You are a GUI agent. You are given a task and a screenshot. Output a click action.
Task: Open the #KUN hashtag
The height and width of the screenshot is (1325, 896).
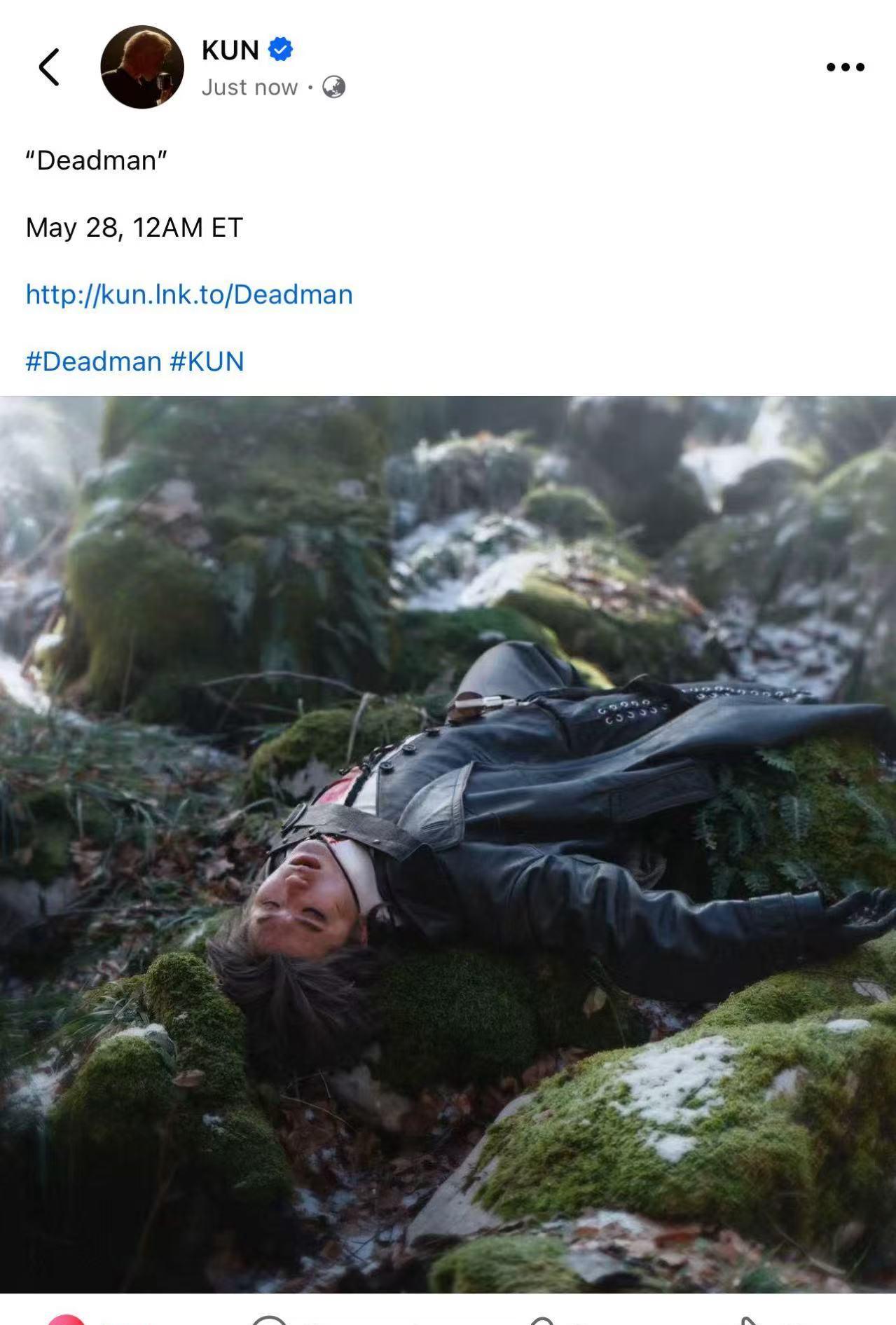207,362
